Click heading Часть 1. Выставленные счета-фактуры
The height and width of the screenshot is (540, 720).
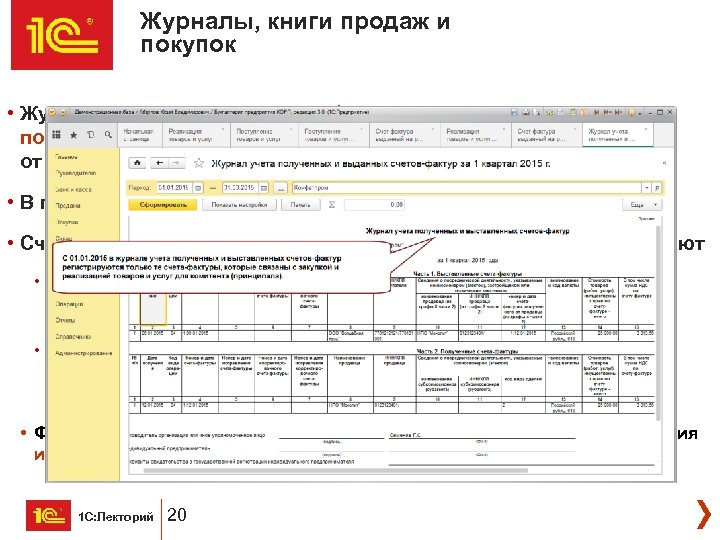468,274
